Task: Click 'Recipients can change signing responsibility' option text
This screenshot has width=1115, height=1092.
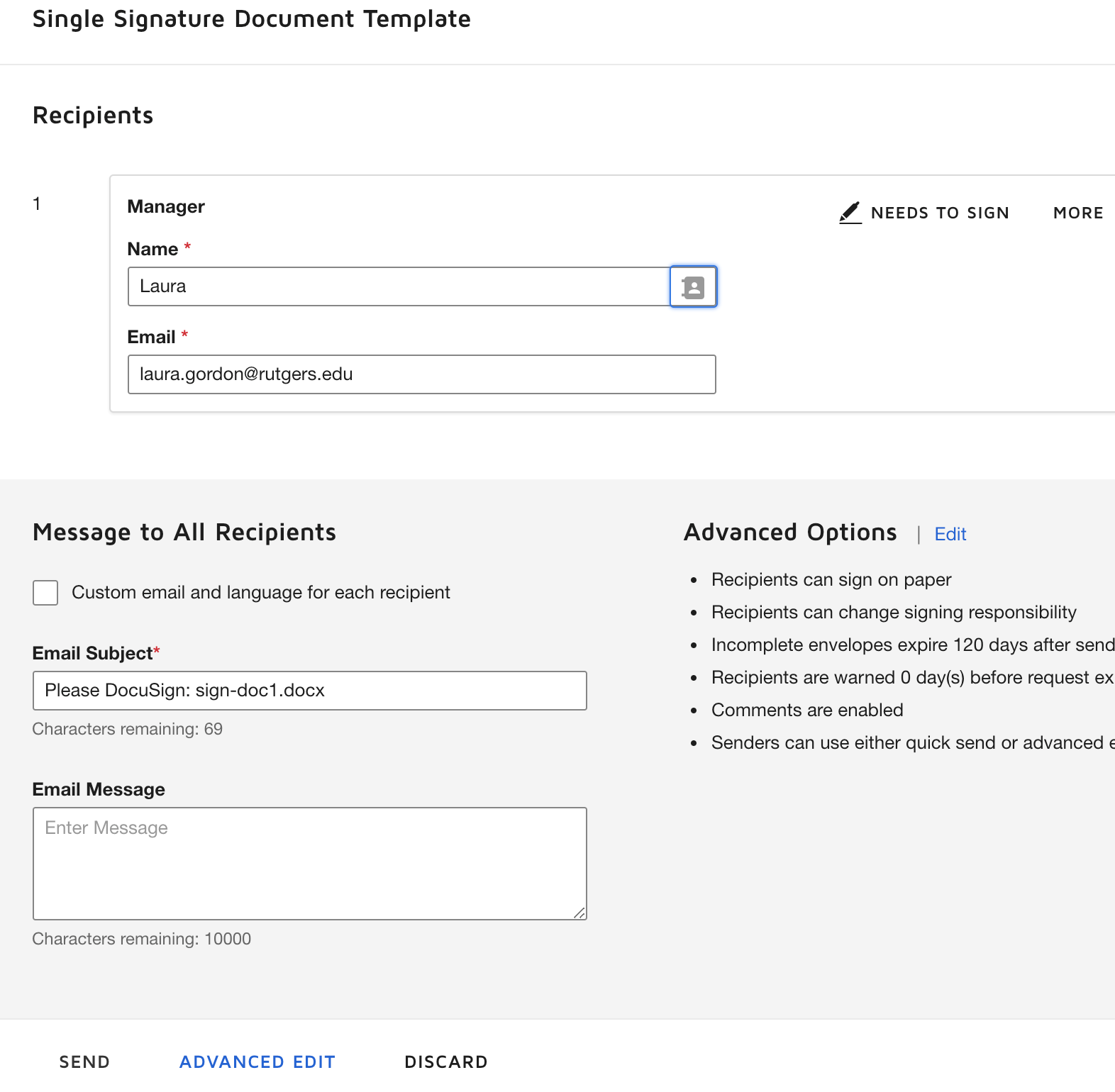Action: coord(894,613)
